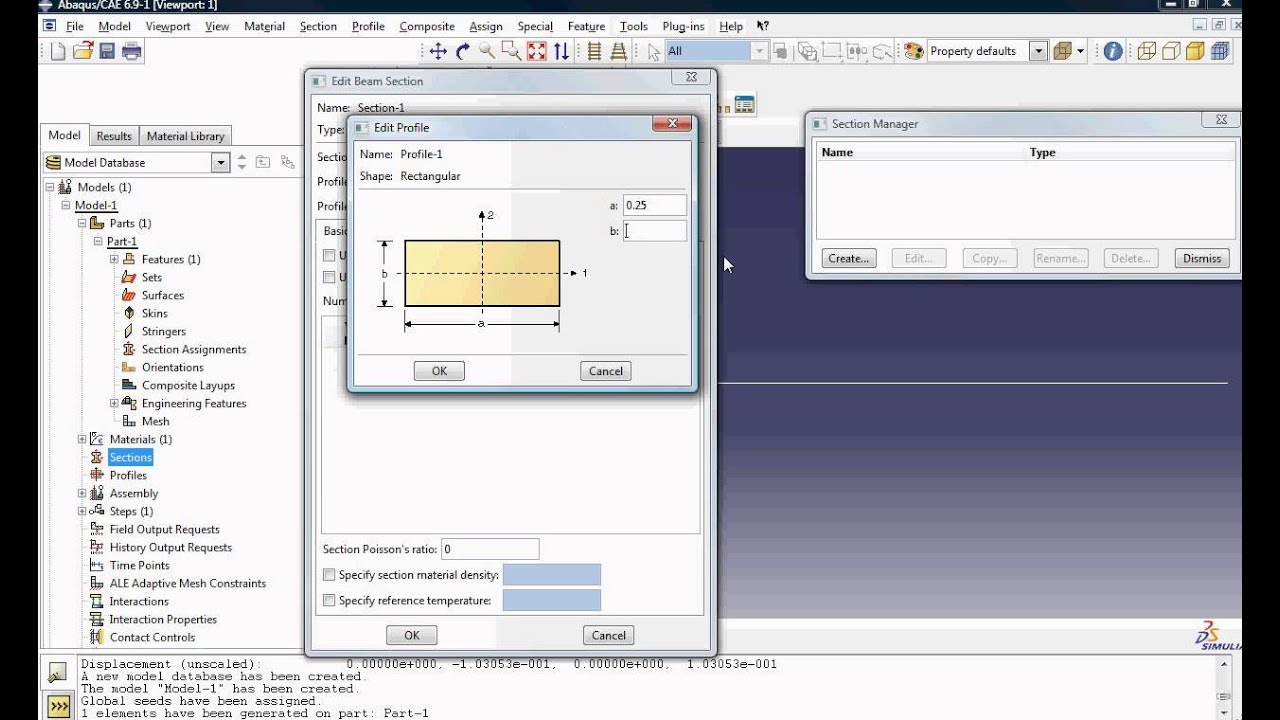Click the selection arrow tool icon
Image resolution: width=1280 pixels, height=720 pixels.
(653, 51)
